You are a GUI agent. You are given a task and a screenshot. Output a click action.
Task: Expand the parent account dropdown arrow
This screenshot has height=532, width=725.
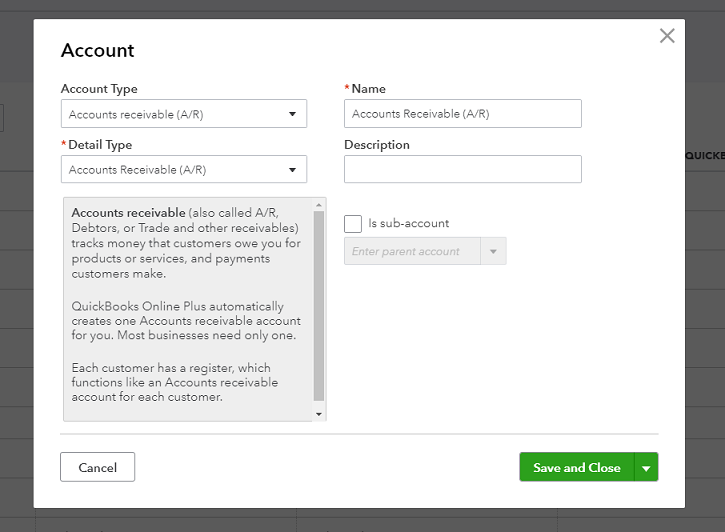(493, 251)
